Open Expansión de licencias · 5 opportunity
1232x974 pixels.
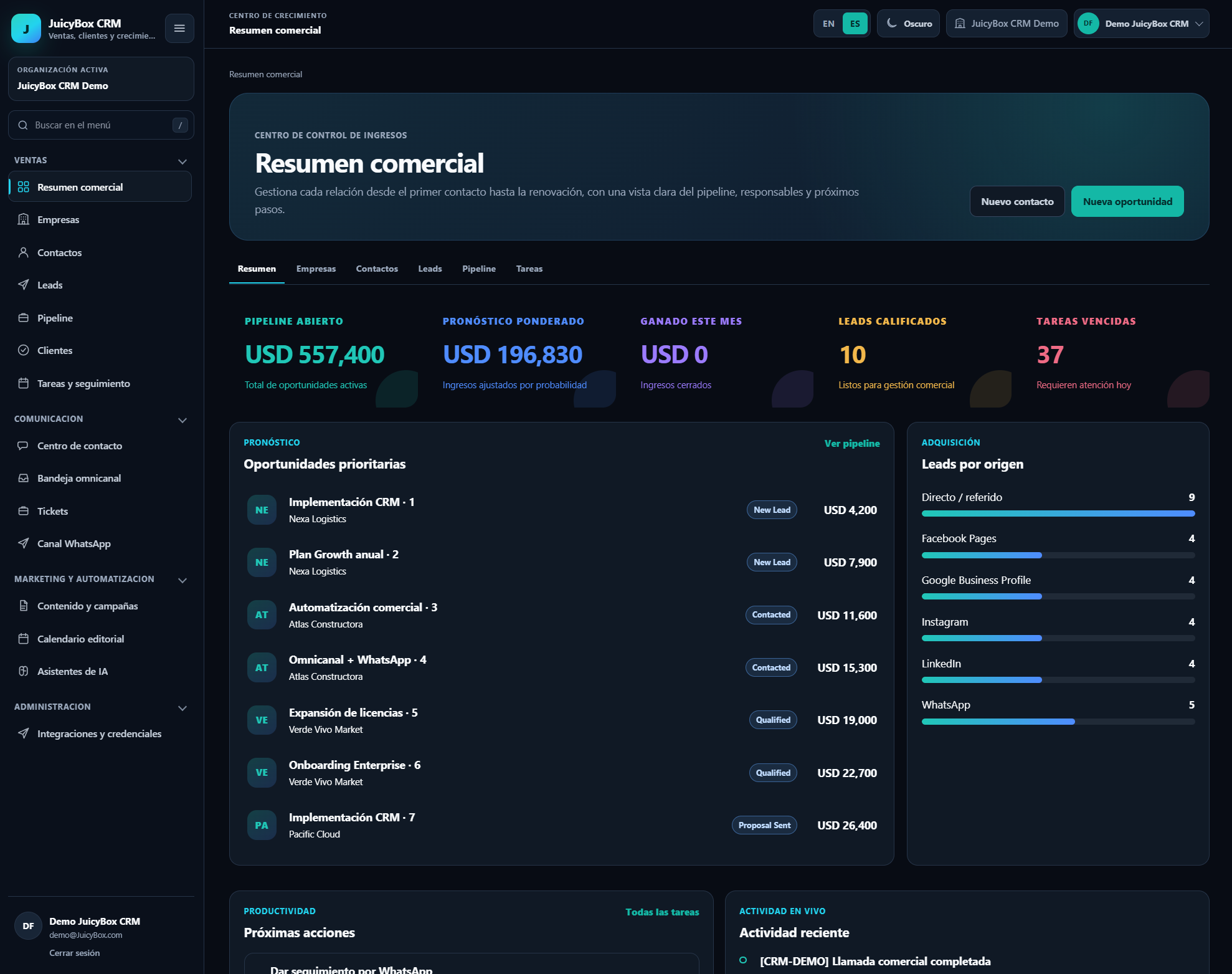(562, 720)
